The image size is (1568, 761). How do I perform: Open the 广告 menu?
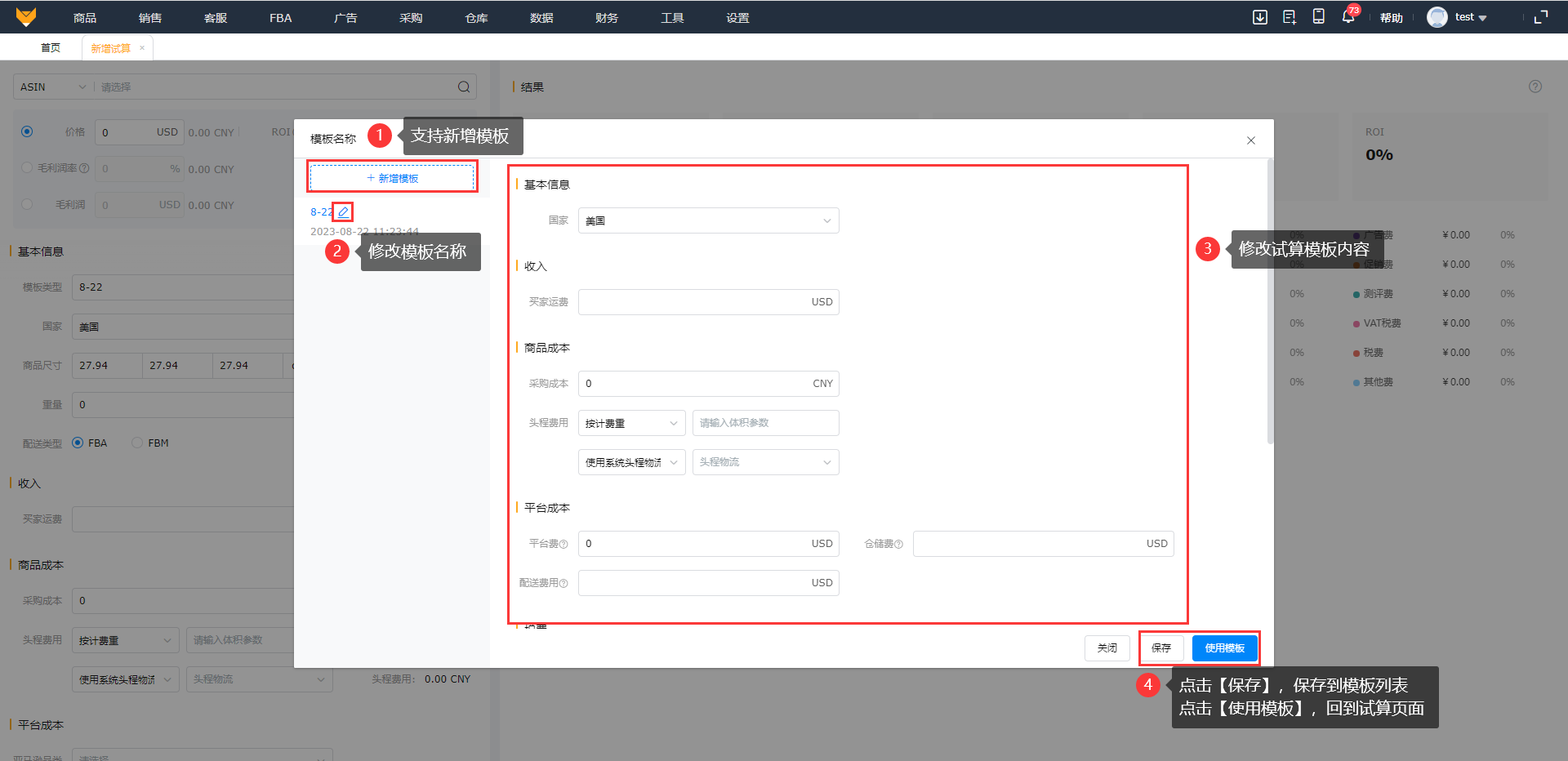[x=345, y=18]
